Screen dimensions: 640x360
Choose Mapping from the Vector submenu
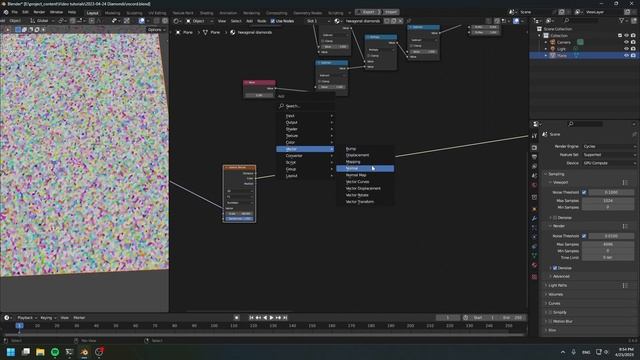tap(365, 162)
